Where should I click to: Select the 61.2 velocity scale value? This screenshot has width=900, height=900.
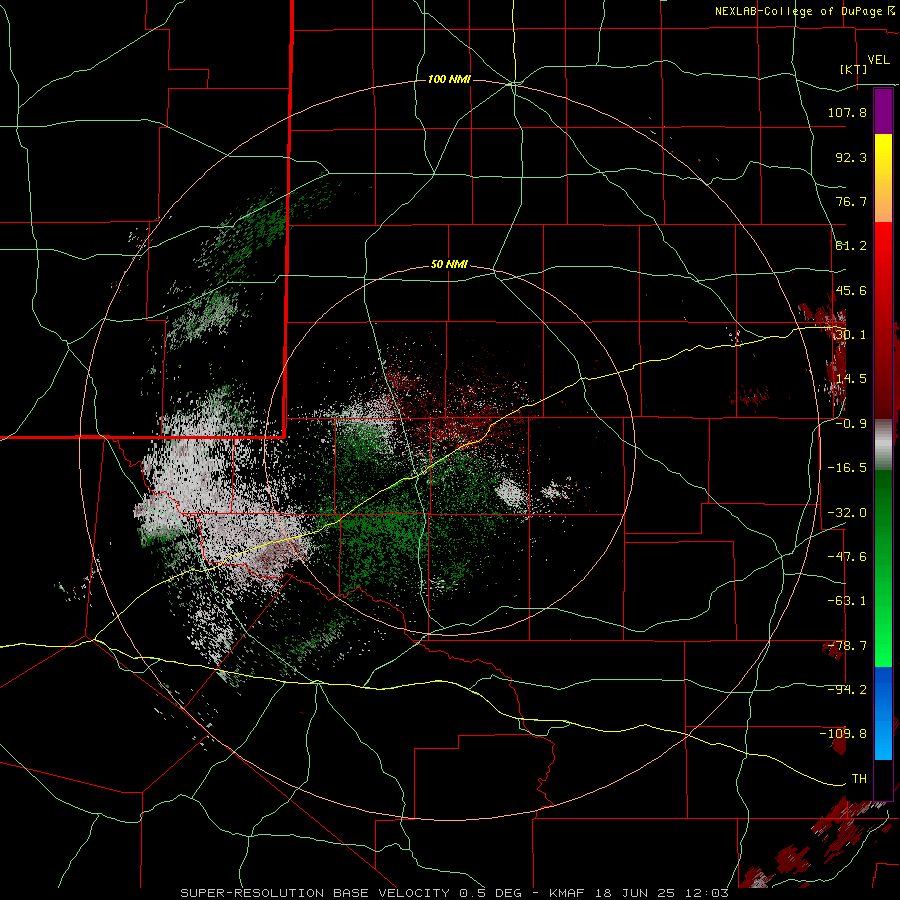coord(851,246)
